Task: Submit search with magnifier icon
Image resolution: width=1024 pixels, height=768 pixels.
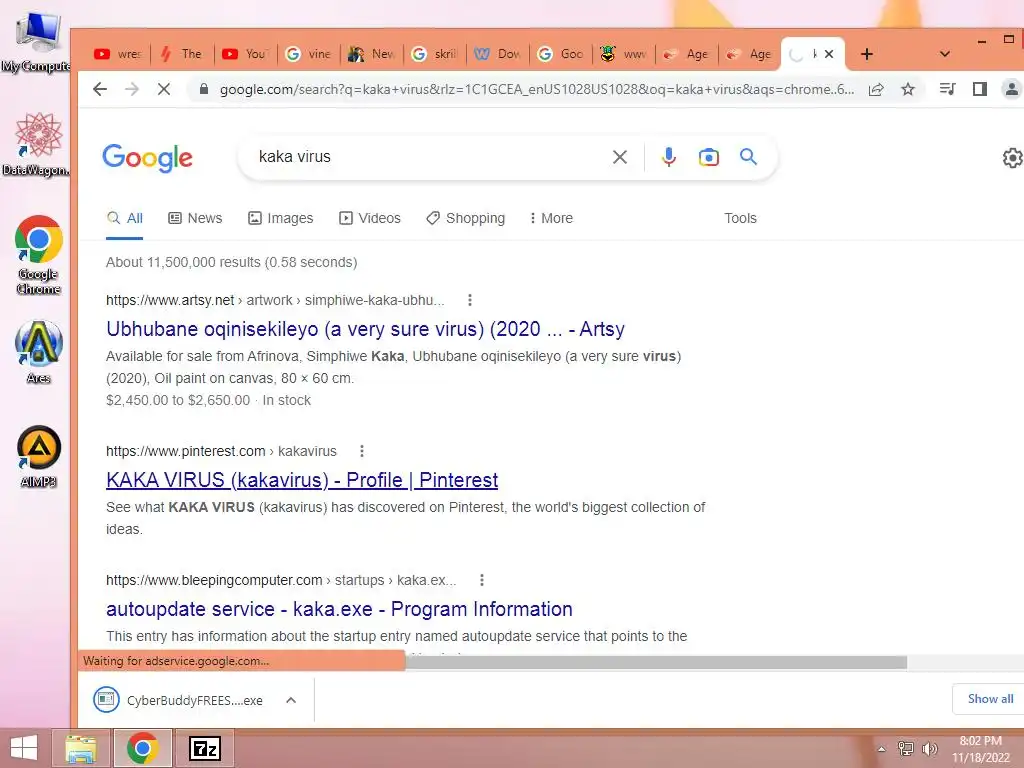Action: point(748,157)
